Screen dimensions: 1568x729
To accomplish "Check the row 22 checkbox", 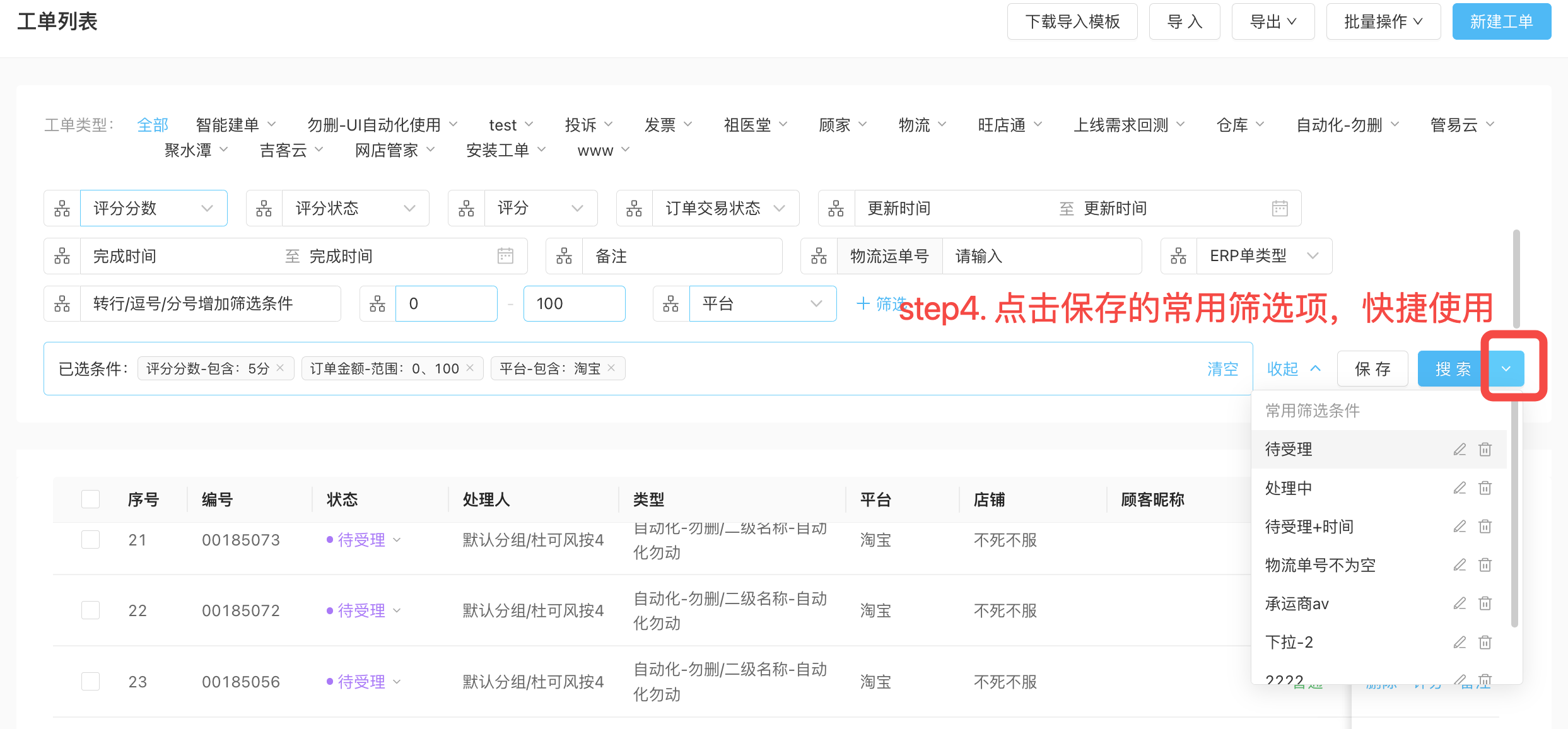I will coord(91,610).
